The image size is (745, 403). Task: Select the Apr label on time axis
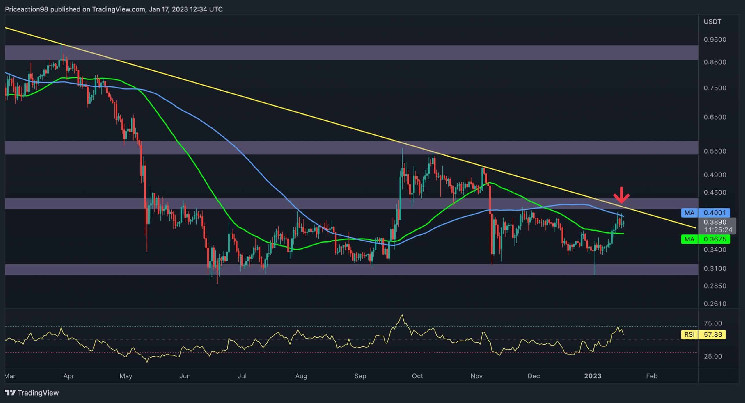click(x=68, y=376)
